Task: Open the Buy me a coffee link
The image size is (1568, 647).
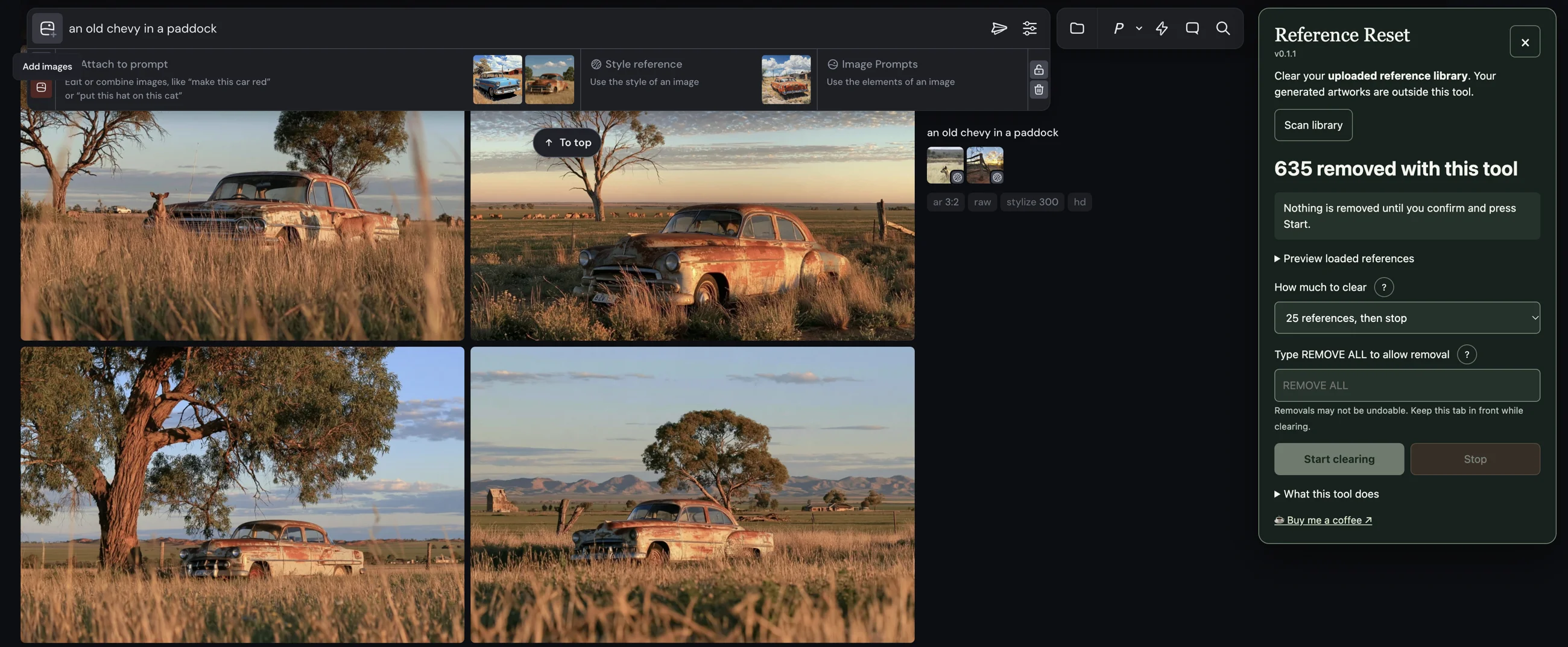Action: (1323, 520)
